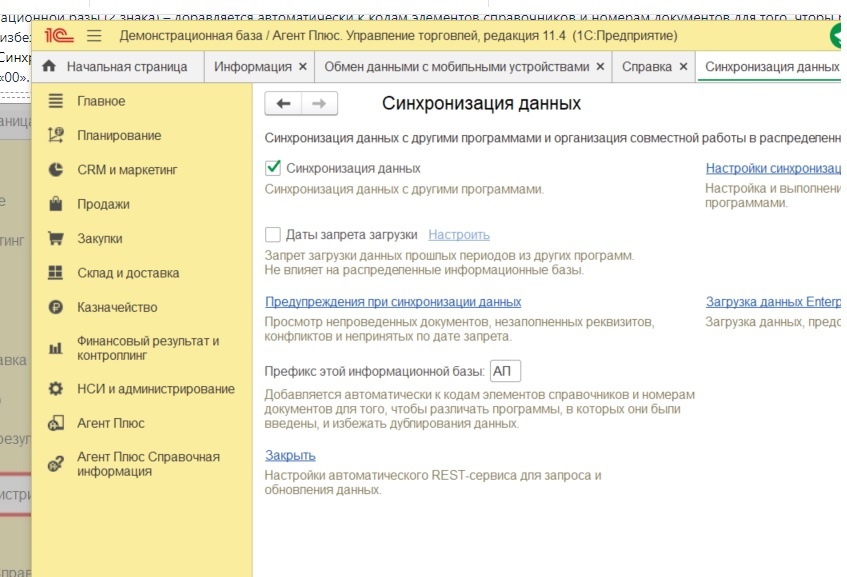Open the Планирование section
Viewport: 847px width, 577px height.
click(119, 135)
